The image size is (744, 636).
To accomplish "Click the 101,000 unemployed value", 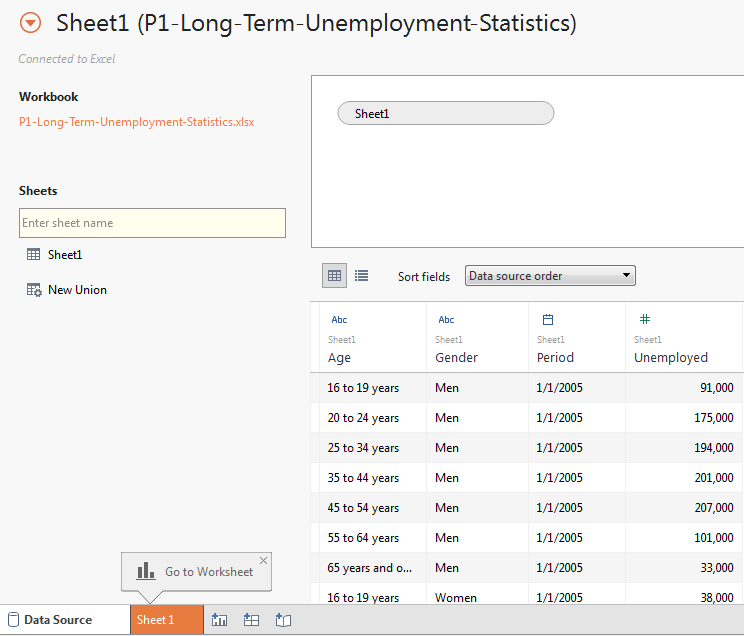I will [x=714, y=538].
